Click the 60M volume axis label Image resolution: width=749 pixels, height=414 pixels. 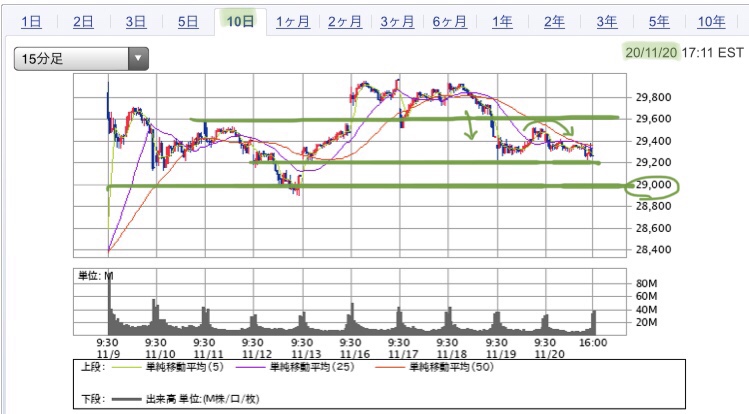pos(646,296)
